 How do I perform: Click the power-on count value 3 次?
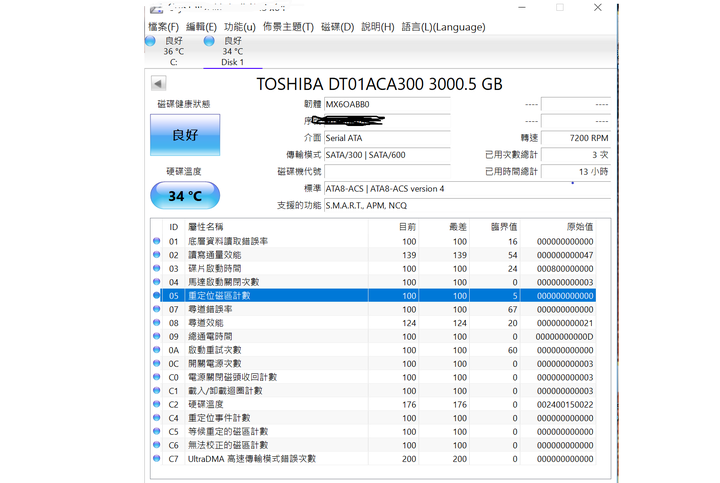[x=576, y=155]
